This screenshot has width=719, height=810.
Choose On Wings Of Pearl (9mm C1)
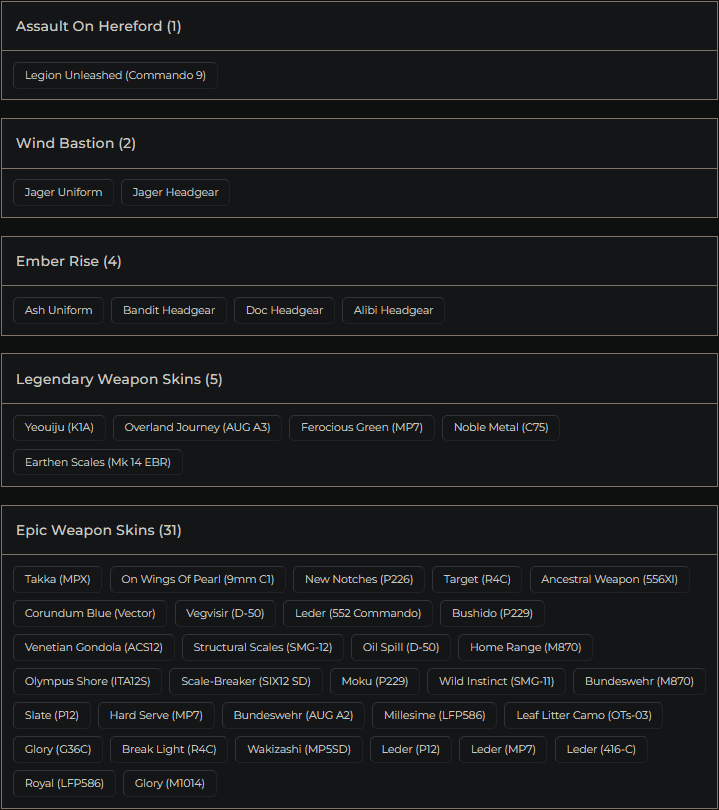tap(198, 579)
